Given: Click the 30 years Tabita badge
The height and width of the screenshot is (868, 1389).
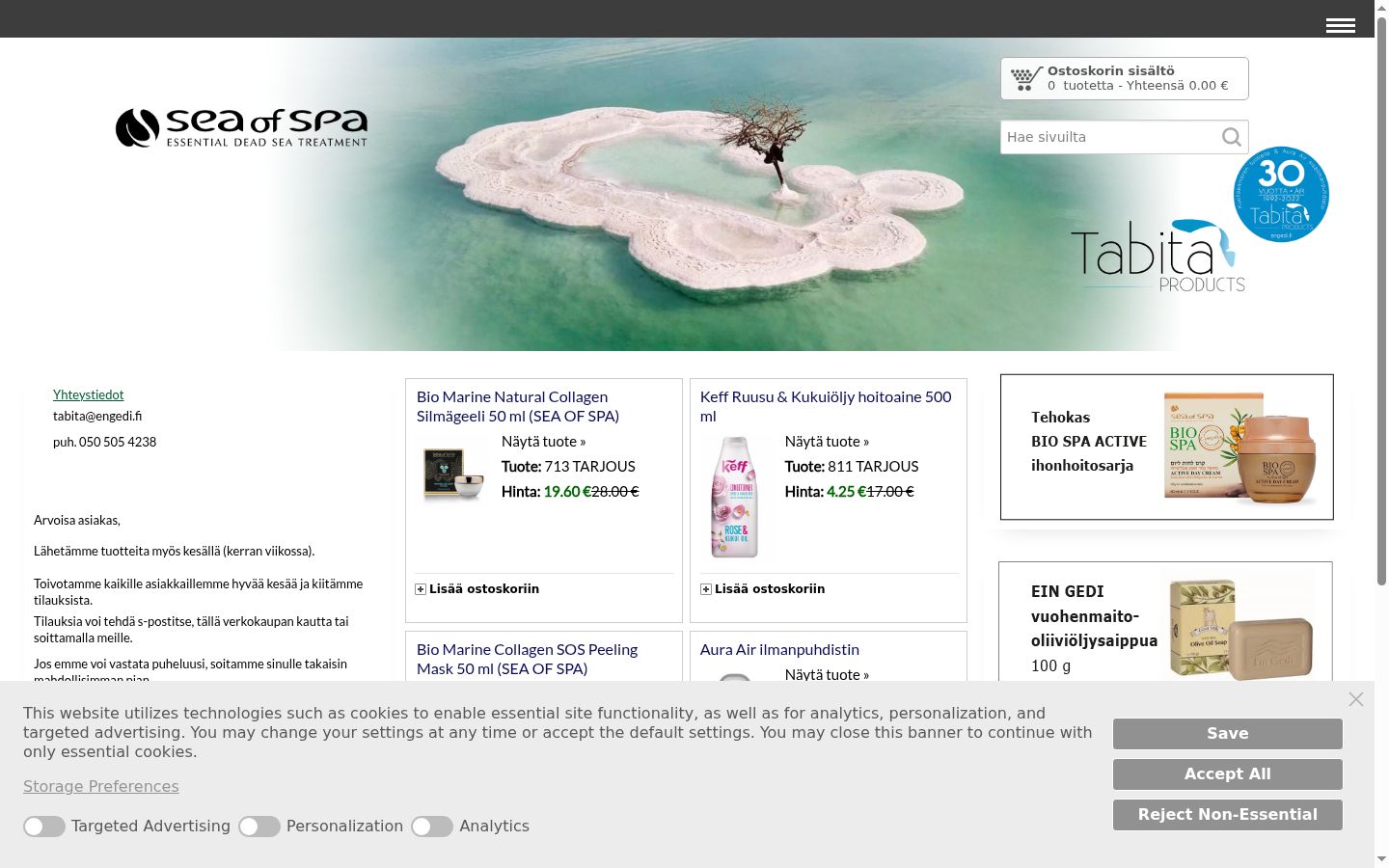Looking at the screenshot, I should (1281, 194).
